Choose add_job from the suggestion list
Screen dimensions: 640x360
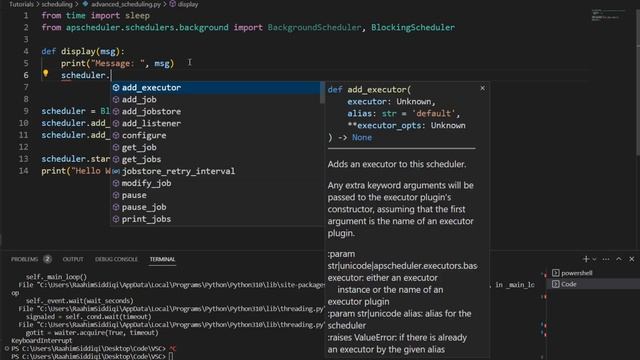pyautogui.click(x=216, y=99)
